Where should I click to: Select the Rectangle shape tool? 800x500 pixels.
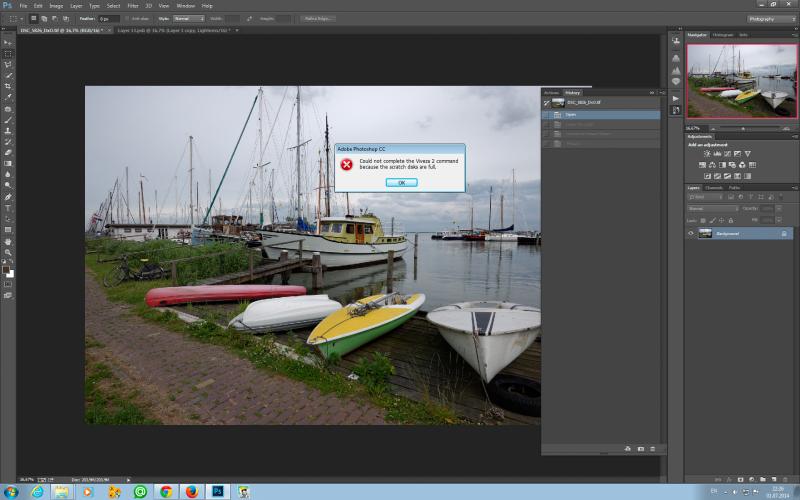8,230
